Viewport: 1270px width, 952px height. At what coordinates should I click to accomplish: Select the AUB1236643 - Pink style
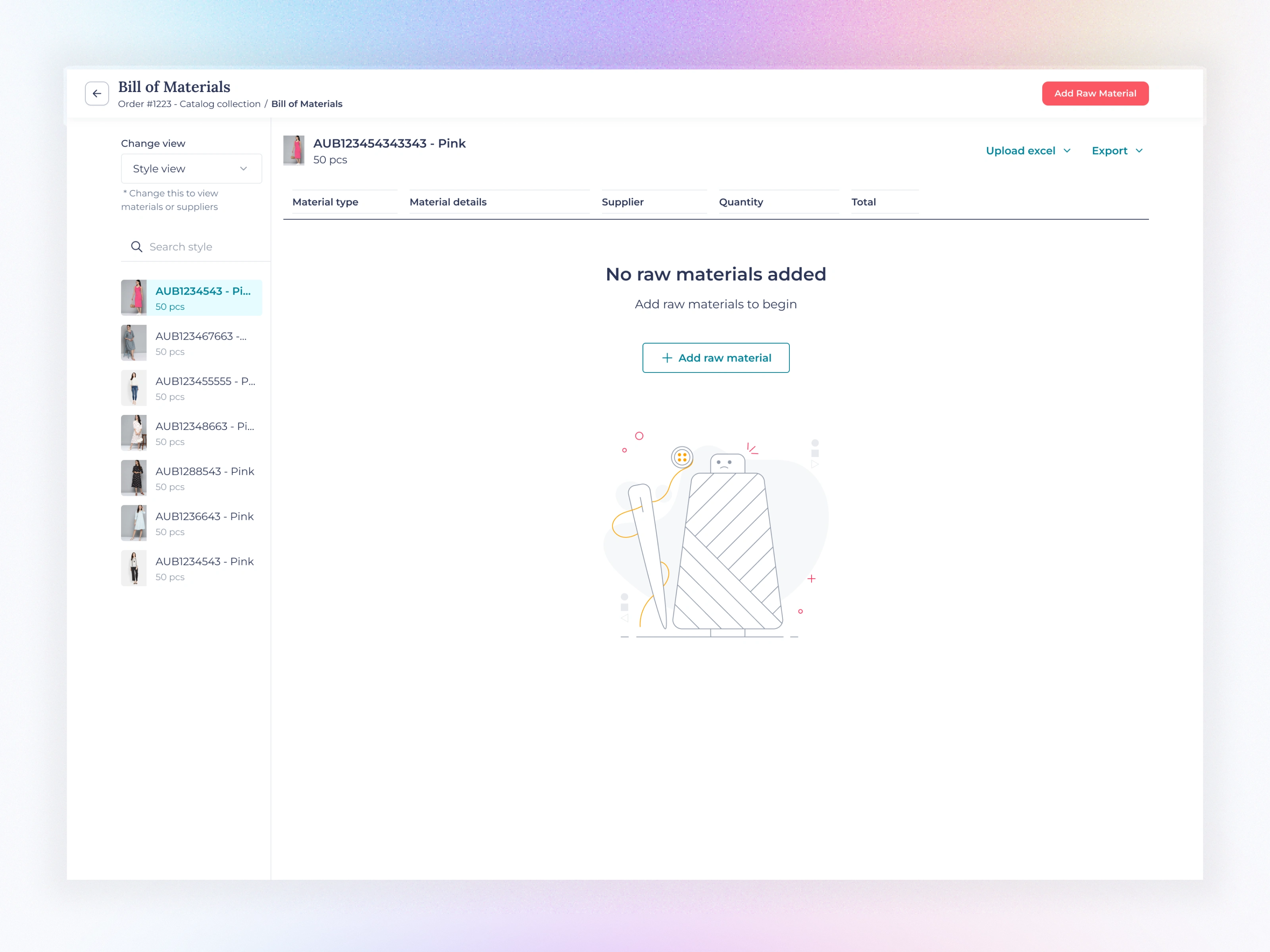[191, 523]
